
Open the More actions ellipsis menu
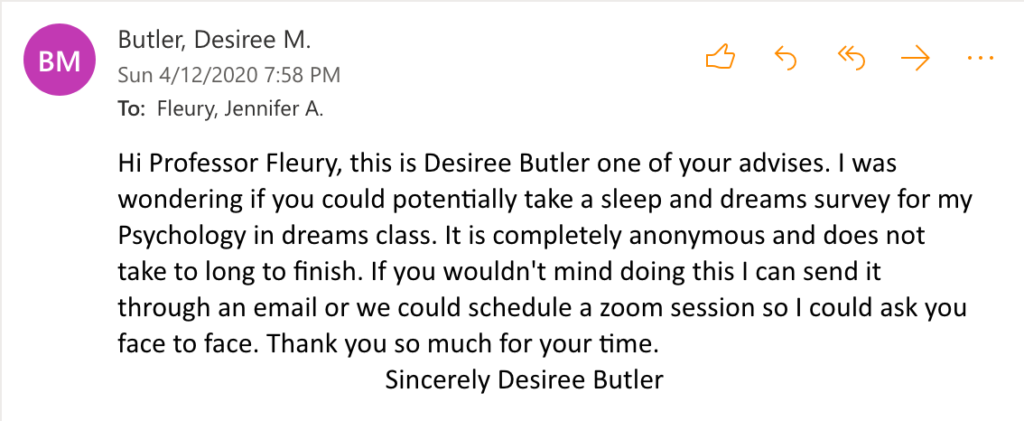980,58
